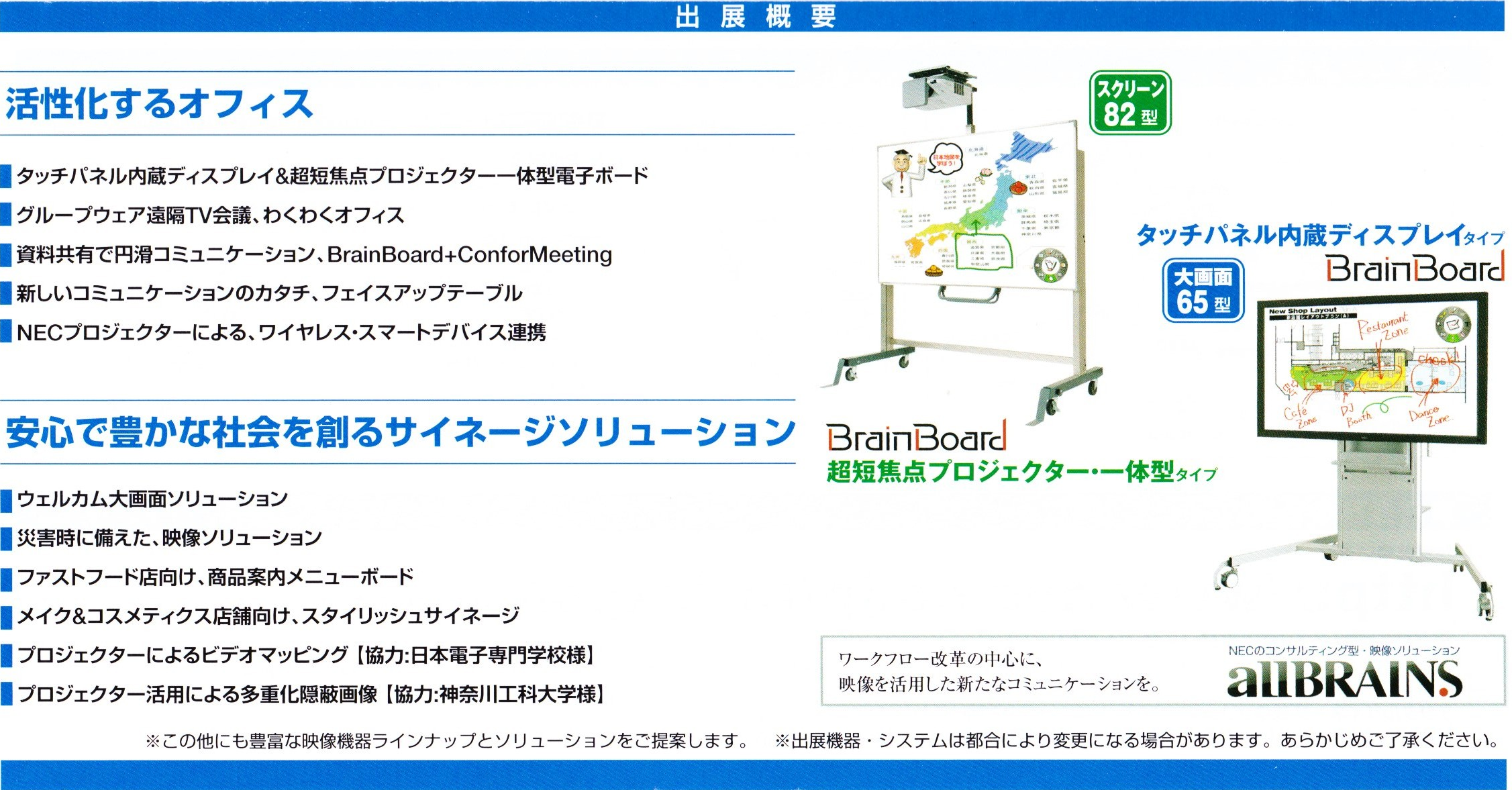Select the 安心で豊かな社会を創る heading
The width and height of the screenshot is (1512, 790).
click(x=401, y=432)
